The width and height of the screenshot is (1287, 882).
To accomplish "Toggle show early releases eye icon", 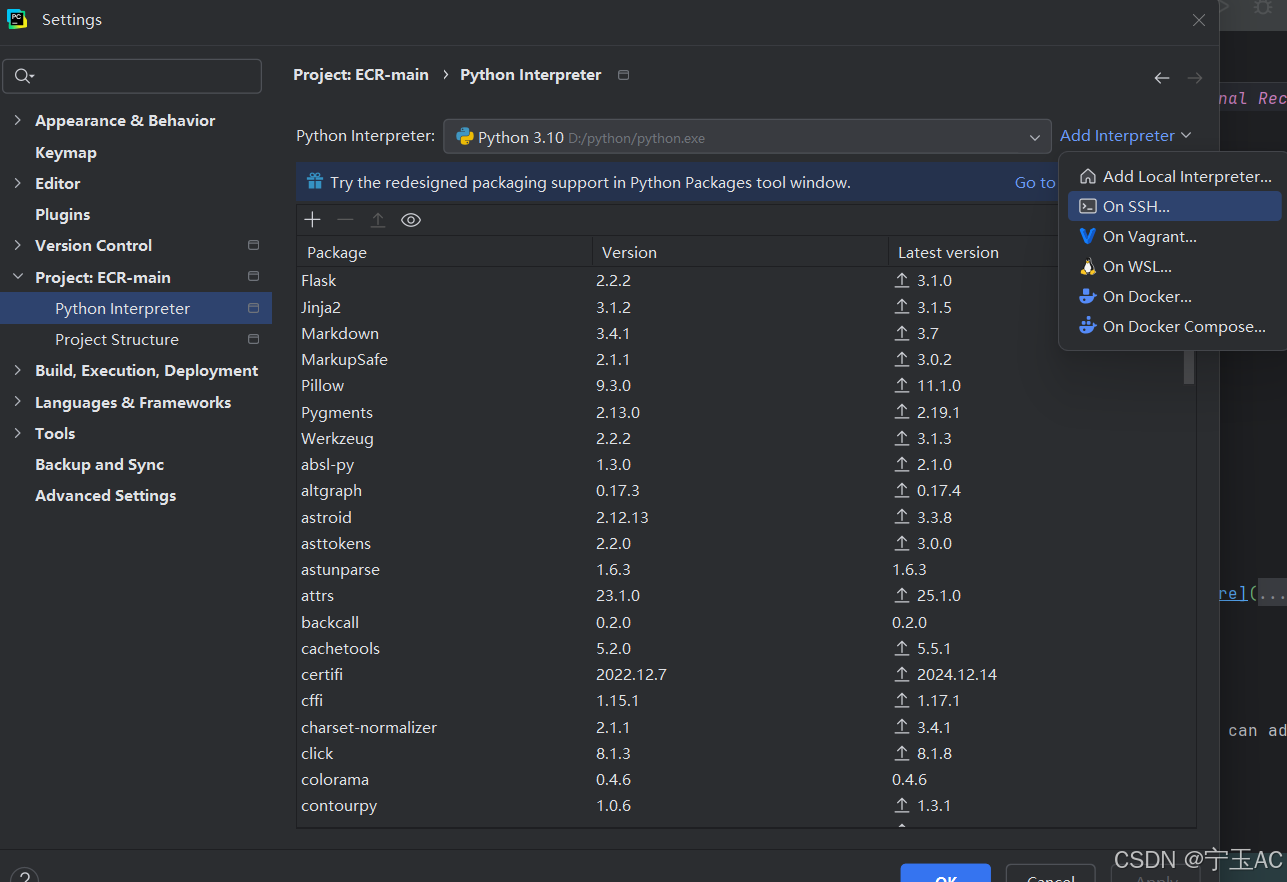I will (x=411, y=220).
